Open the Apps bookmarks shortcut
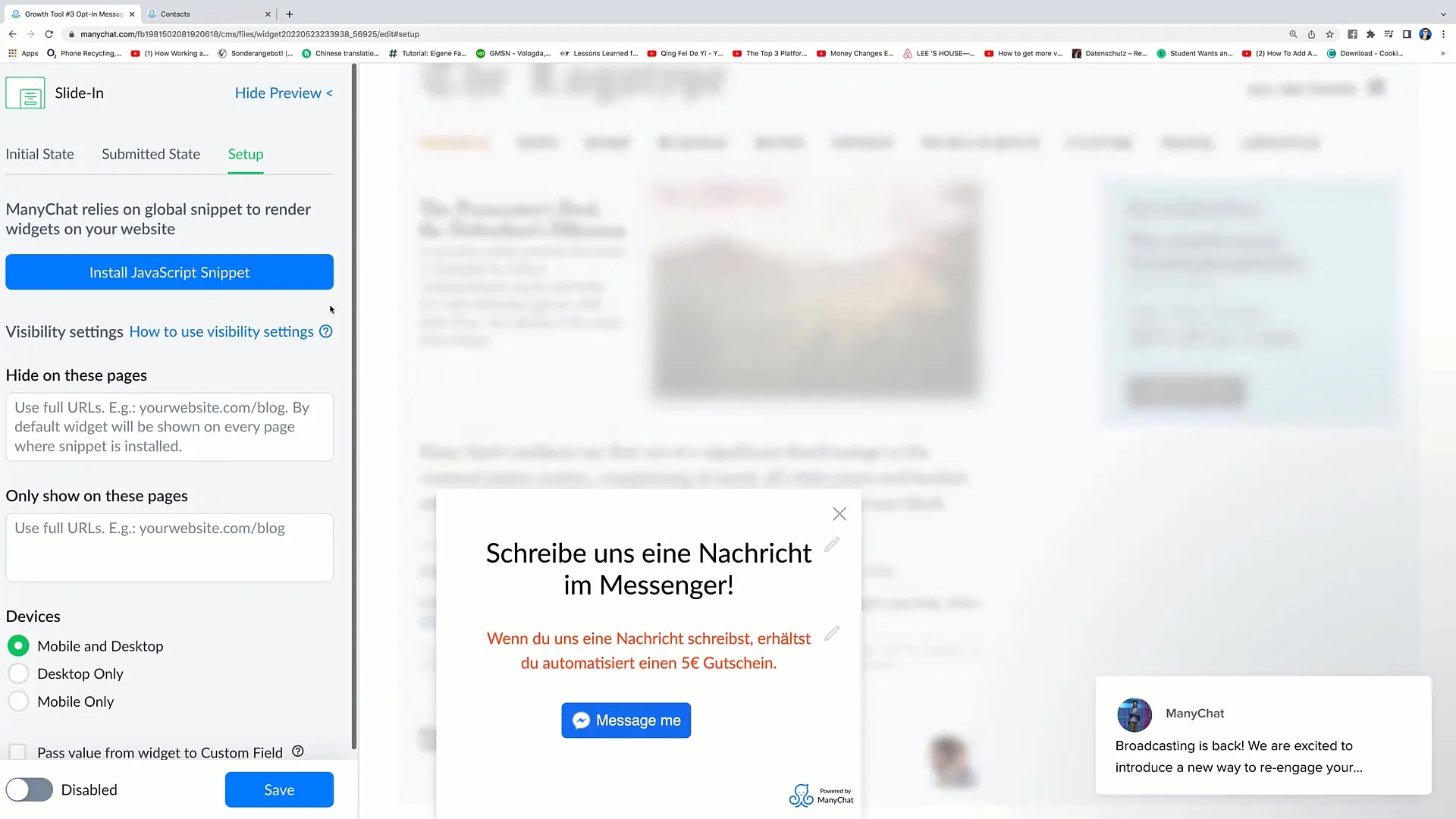Viewport: 1456px width, 819px height. coord(23,53)
